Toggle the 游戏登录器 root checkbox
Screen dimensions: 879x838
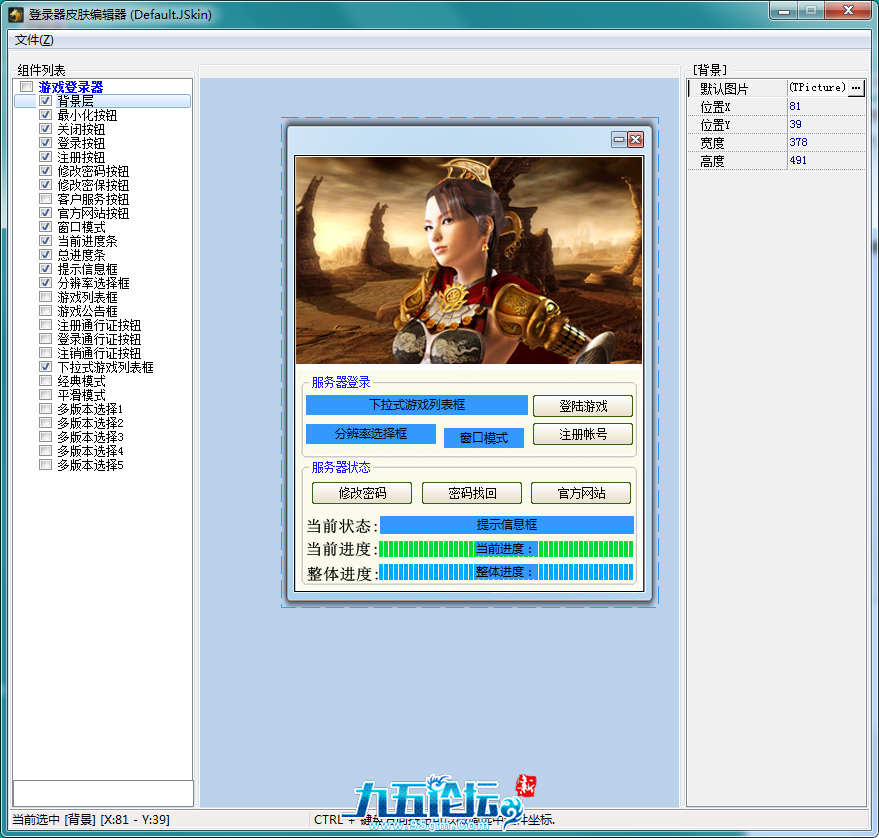click(27, 88)
